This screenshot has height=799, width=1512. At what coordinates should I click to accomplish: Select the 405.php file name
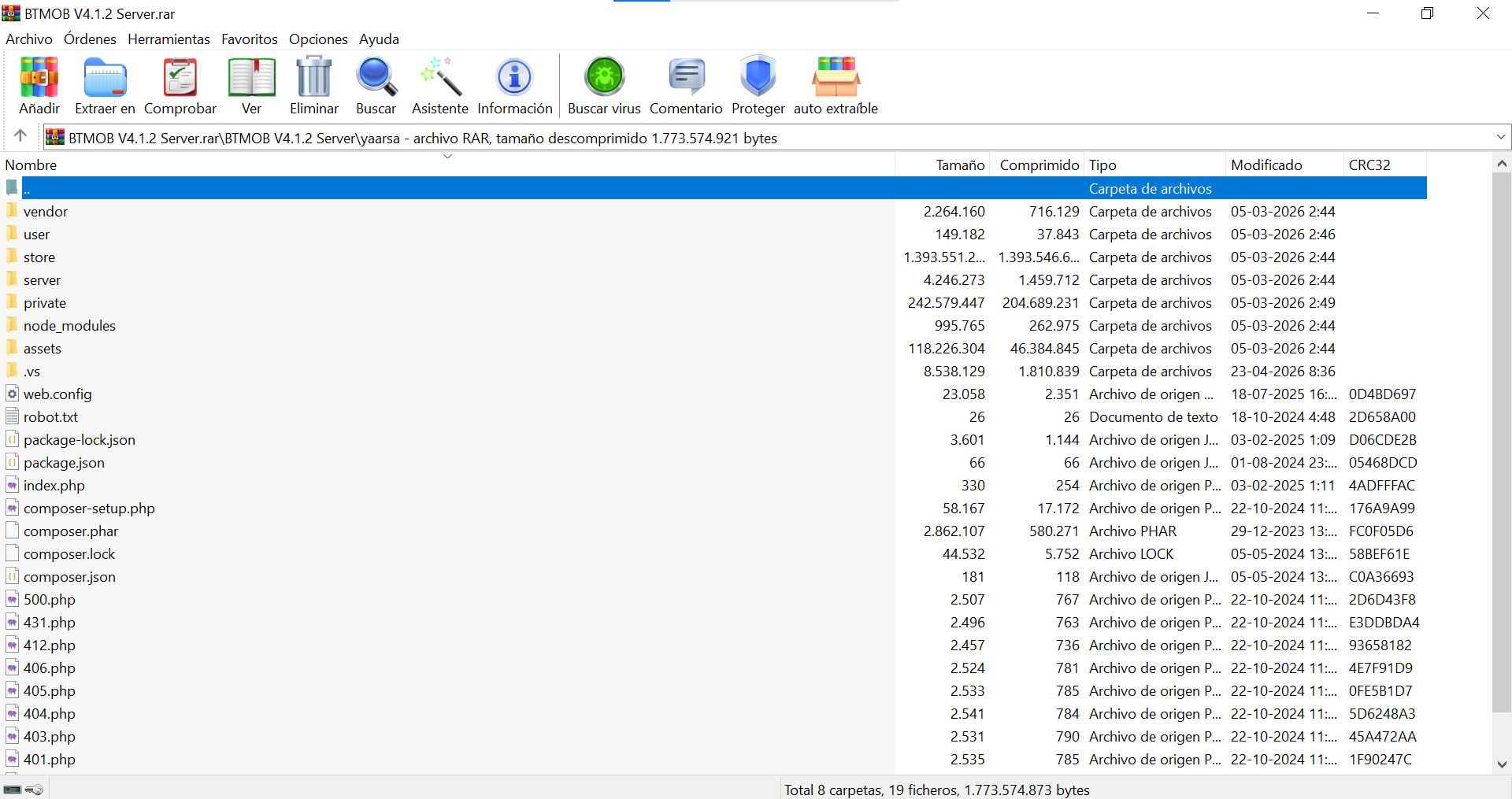[50, 691]
